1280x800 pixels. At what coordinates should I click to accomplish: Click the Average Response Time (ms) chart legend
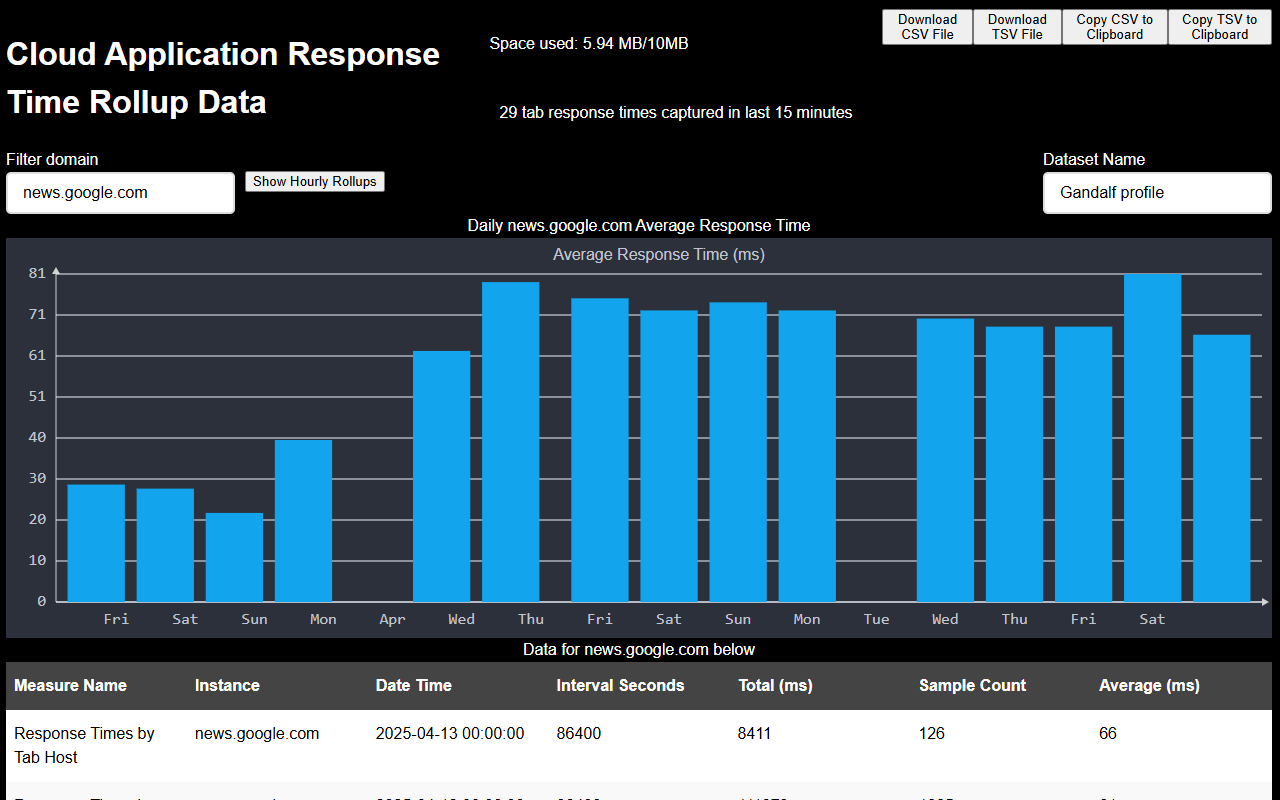click(x=659, y=255)
